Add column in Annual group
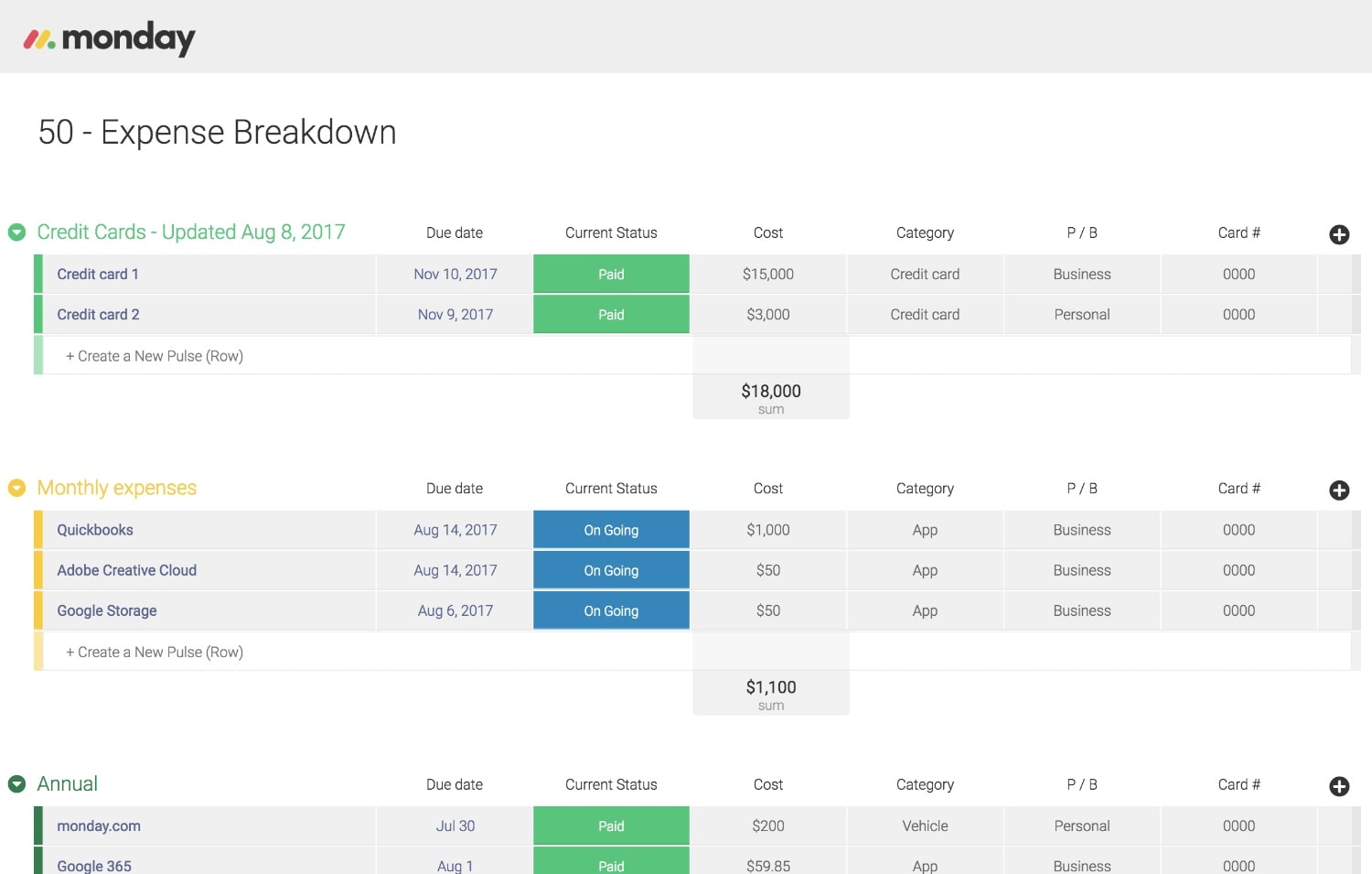 pos(1339,786)
